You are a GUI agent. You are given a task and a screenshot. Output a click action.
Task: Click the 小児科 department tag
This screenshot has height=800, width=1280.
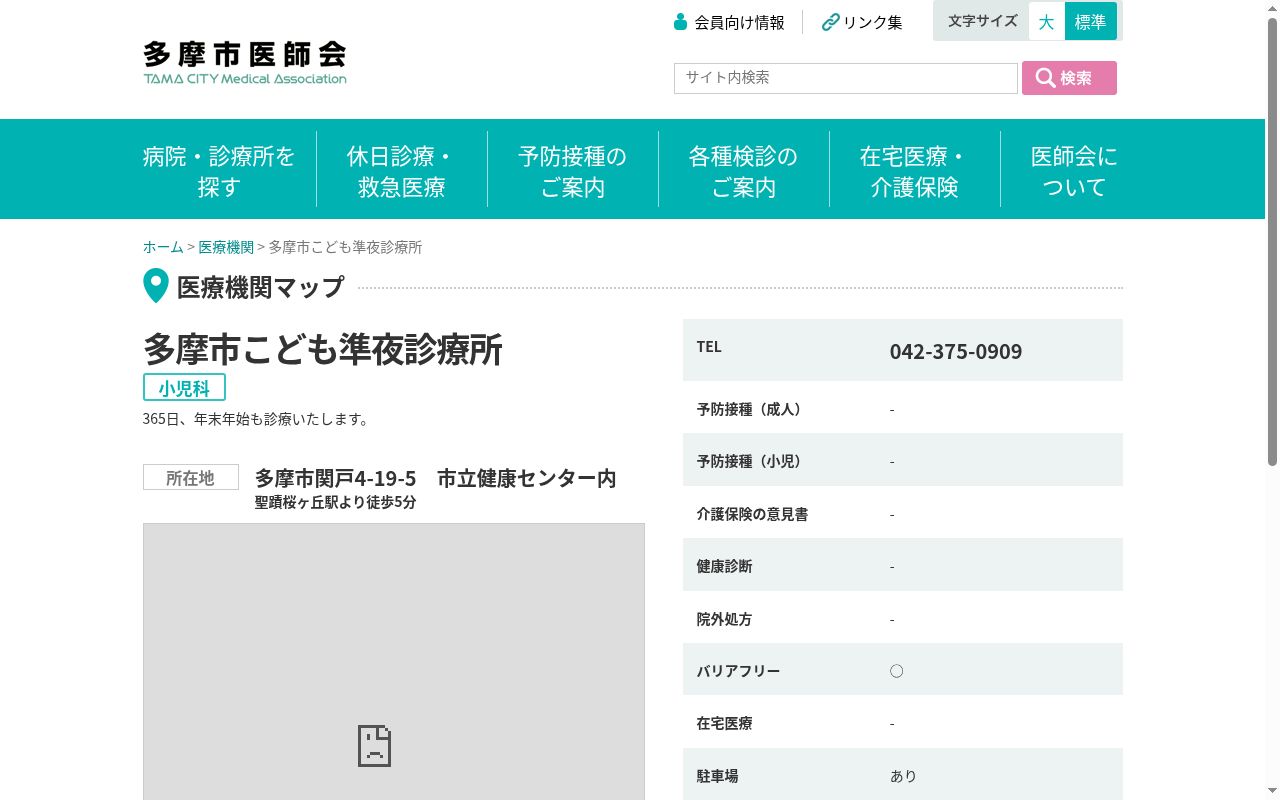pos(184,388)
